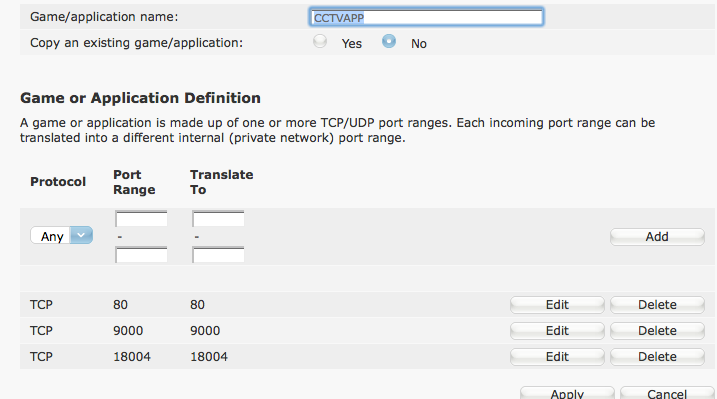Edit the TCP port 18004 rule
This screenshot has width=717, height=399.
(557, 357)
